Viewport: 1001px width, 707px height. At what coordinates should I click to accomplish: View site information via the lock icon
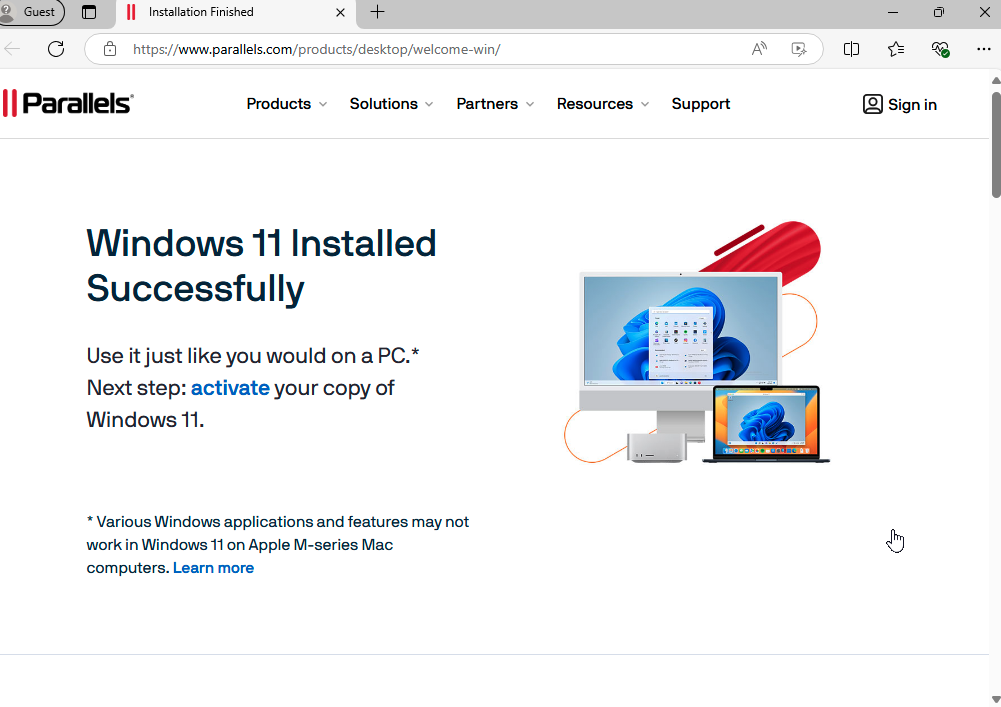(109, 48)
